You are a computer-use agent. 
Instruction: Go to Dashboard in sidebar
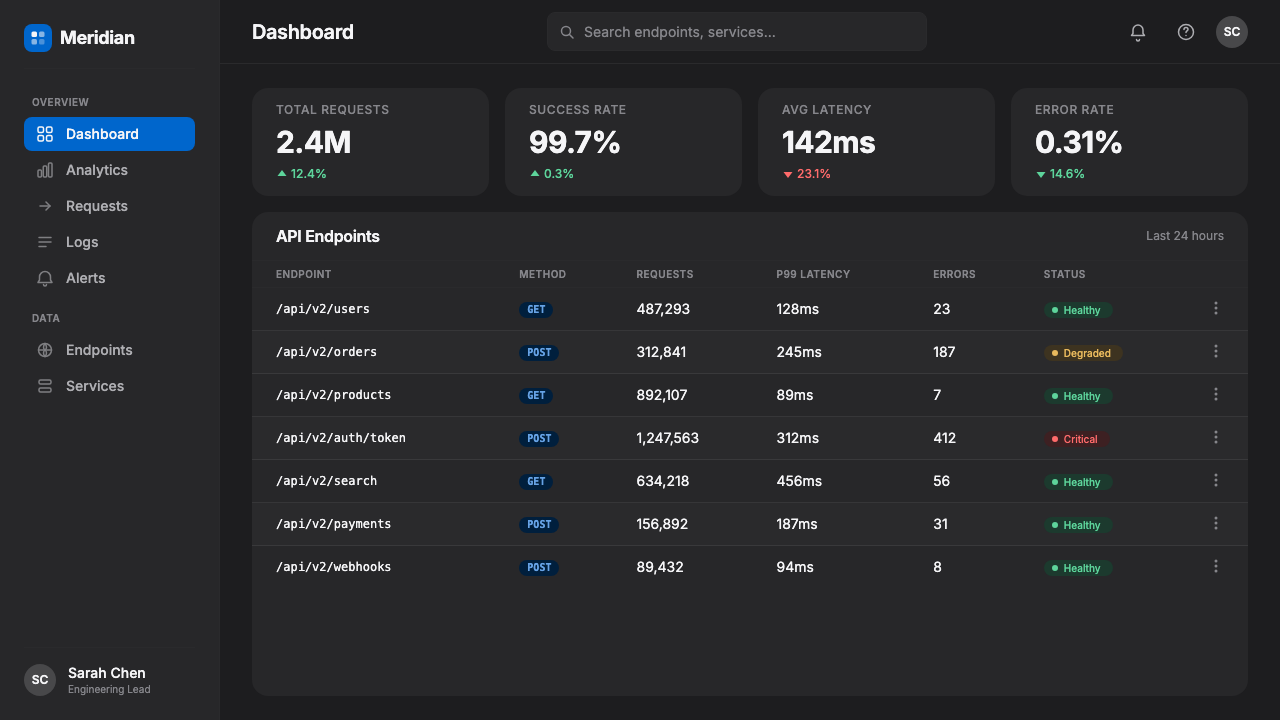[x=109, y=134]
